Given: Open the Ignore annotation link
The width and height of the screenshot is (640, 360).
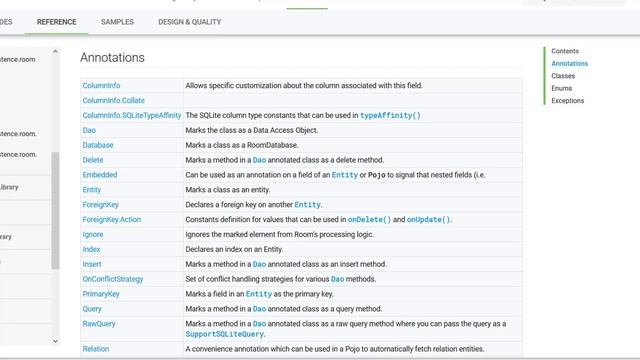Looking at the screenshot, I should [x=93, y=235].
